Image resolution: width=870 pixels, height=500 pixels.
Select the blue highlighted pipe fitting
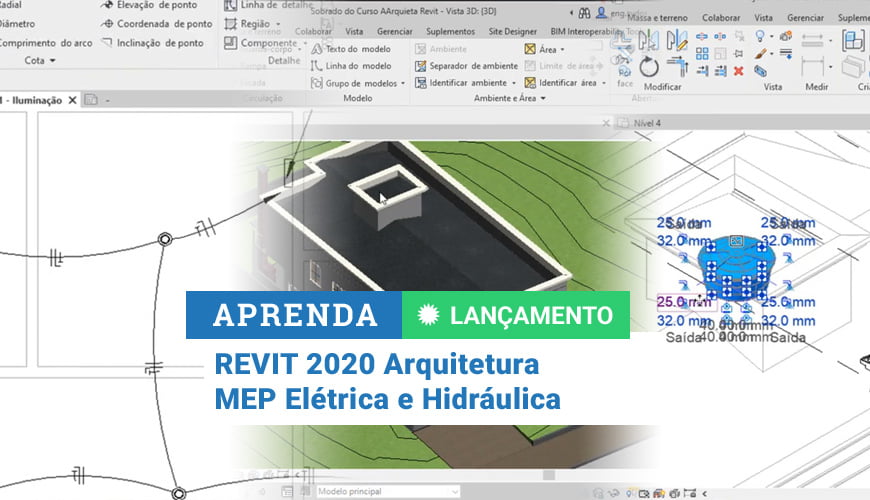coord(736,268)
